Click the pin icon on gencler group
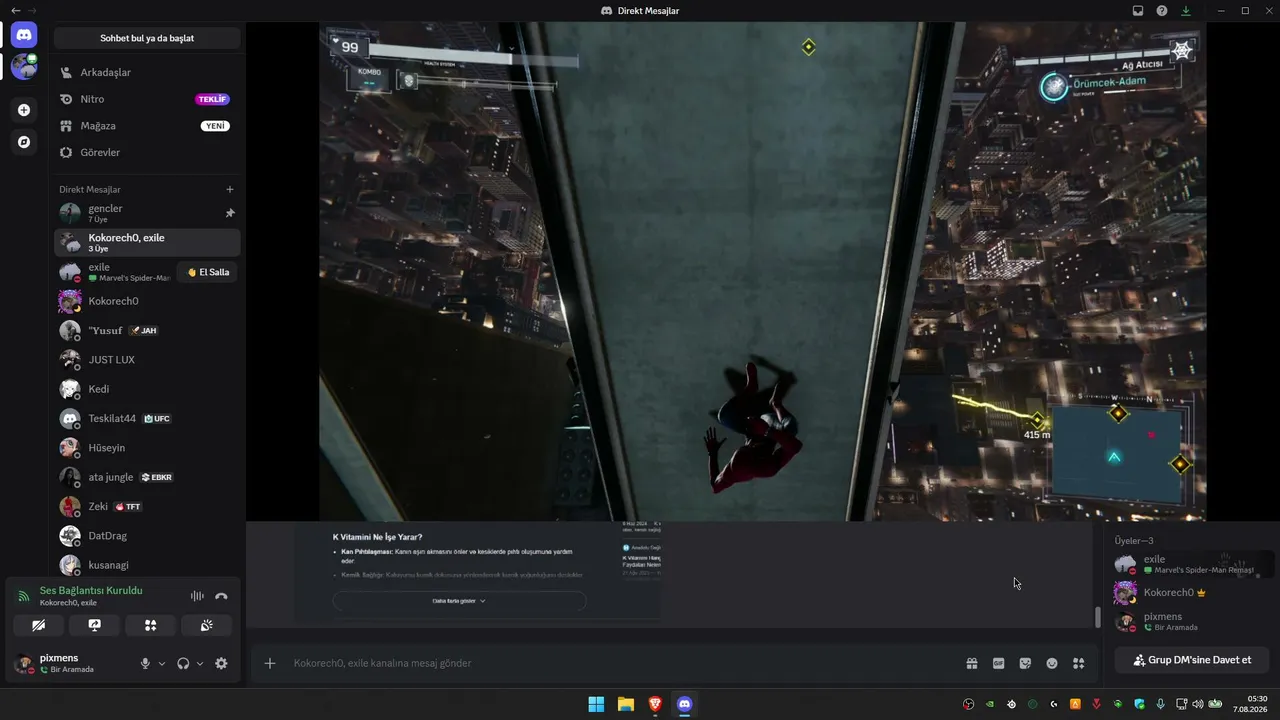This screenshot has width=1280, height=720. point(230,213)
